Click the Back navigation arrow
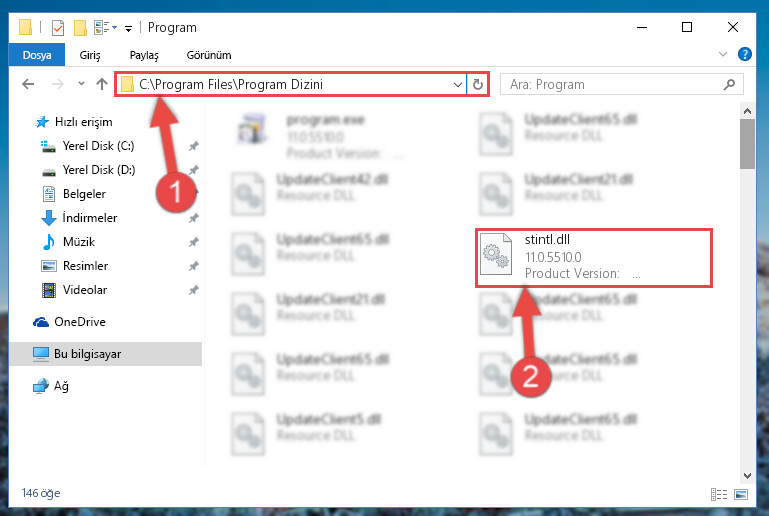 tap(28, 84)
